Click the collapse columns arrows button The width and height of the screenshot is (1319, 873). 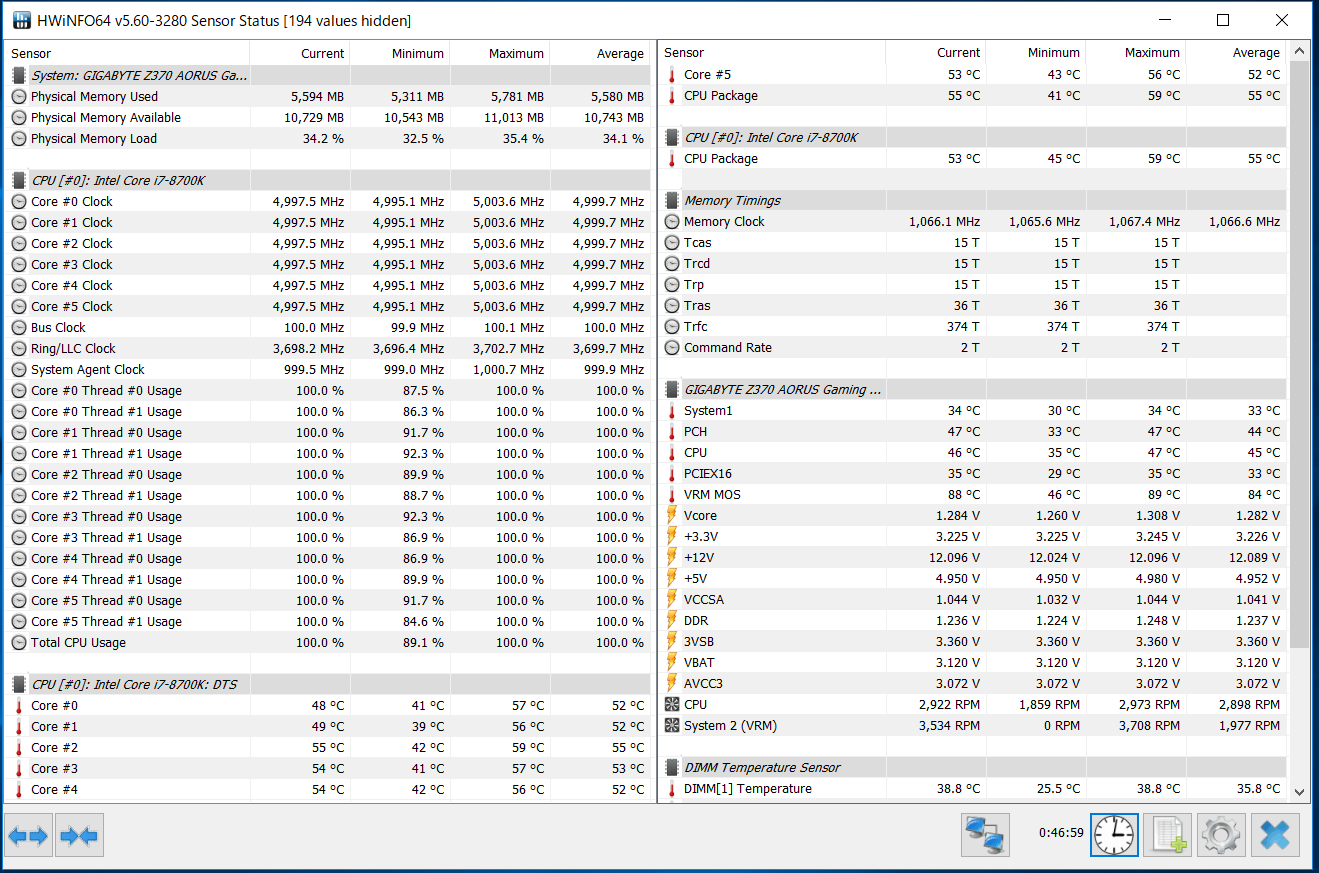pyautogui.click(x=79, y=835)
